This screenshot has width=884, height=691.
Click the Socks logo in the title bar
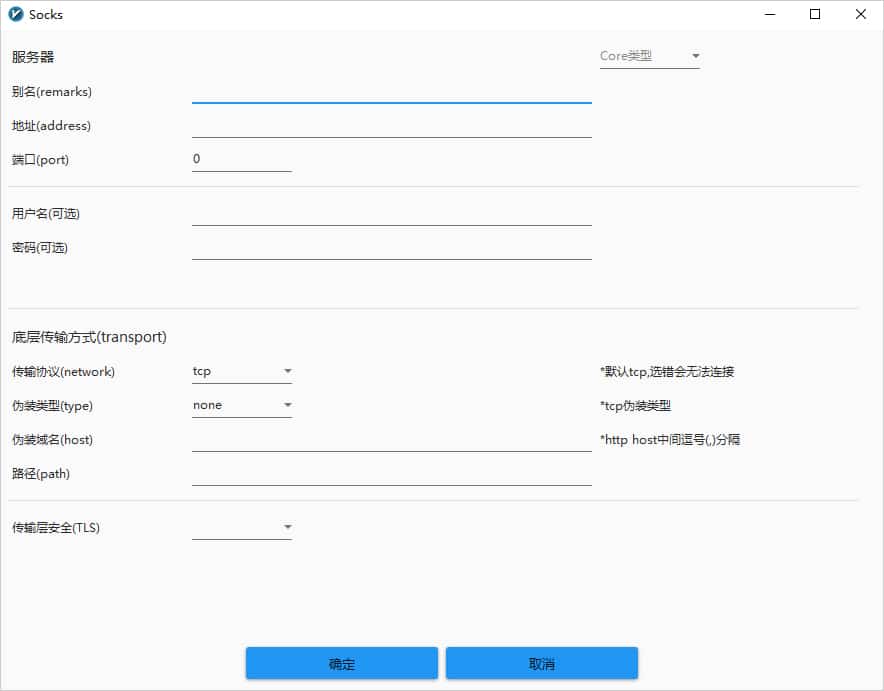click(x=14, y=14)
